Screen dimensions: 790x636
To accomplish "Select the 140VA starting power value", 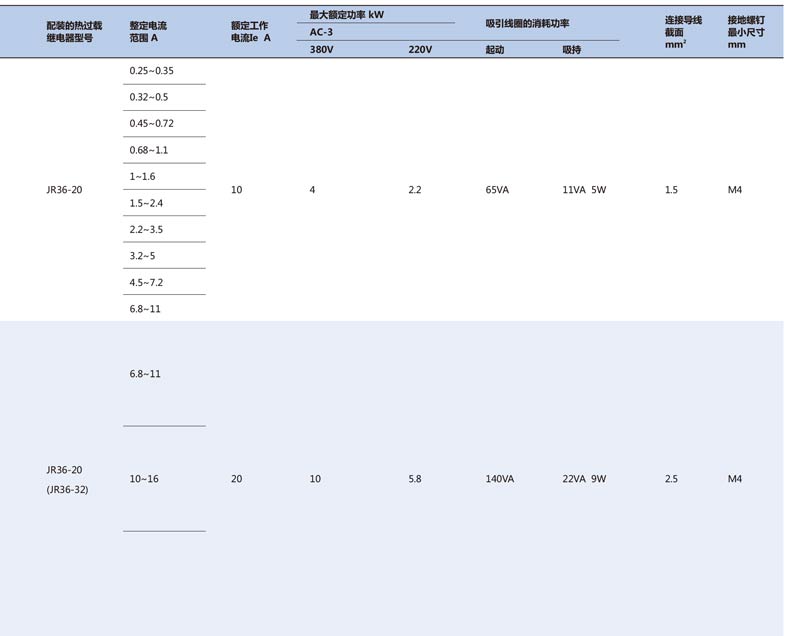I will 499,479.
